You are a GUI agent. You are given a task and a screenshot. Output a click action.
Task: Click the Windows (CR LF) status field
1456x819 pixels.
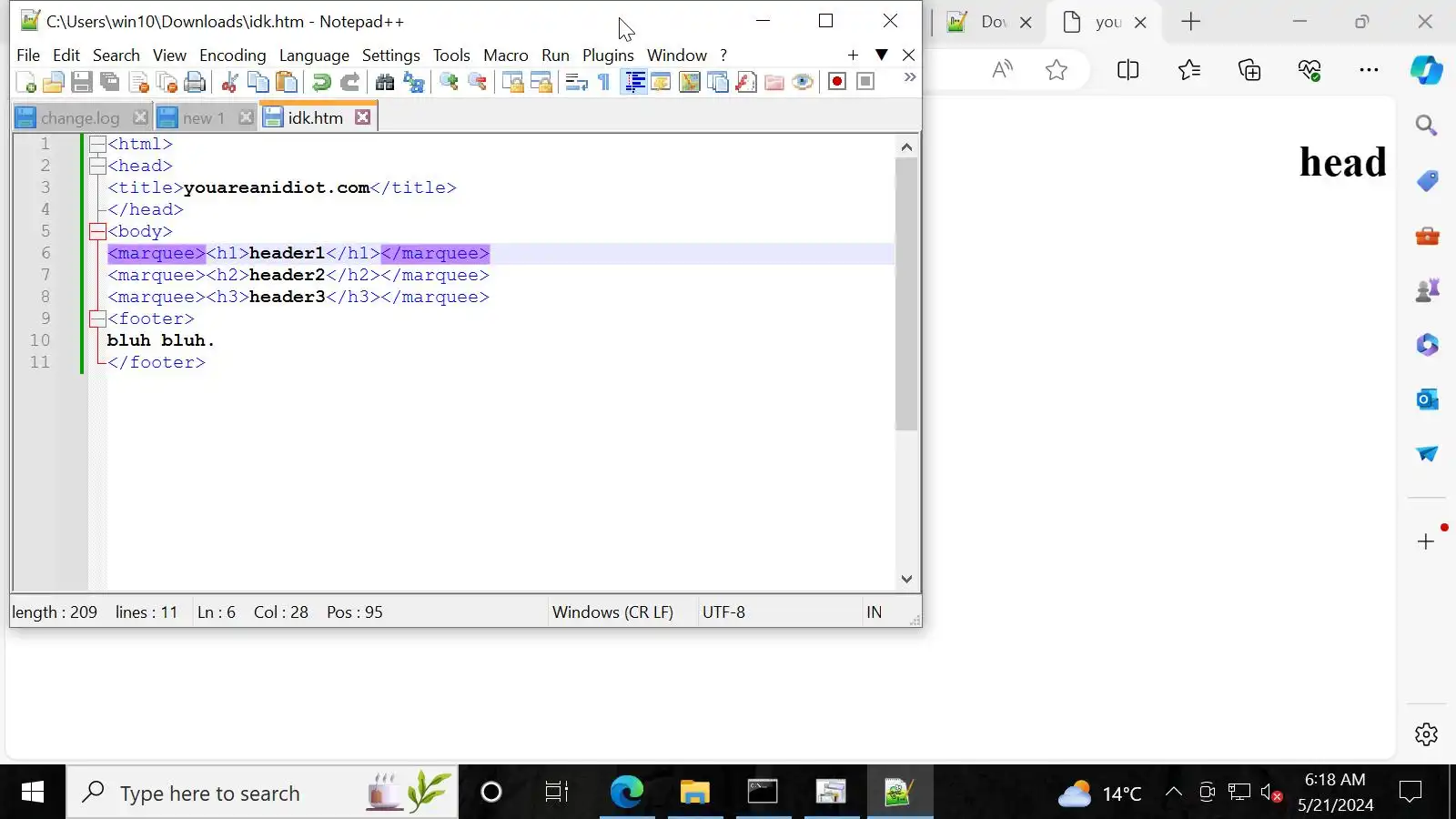(x=612, y=612)
